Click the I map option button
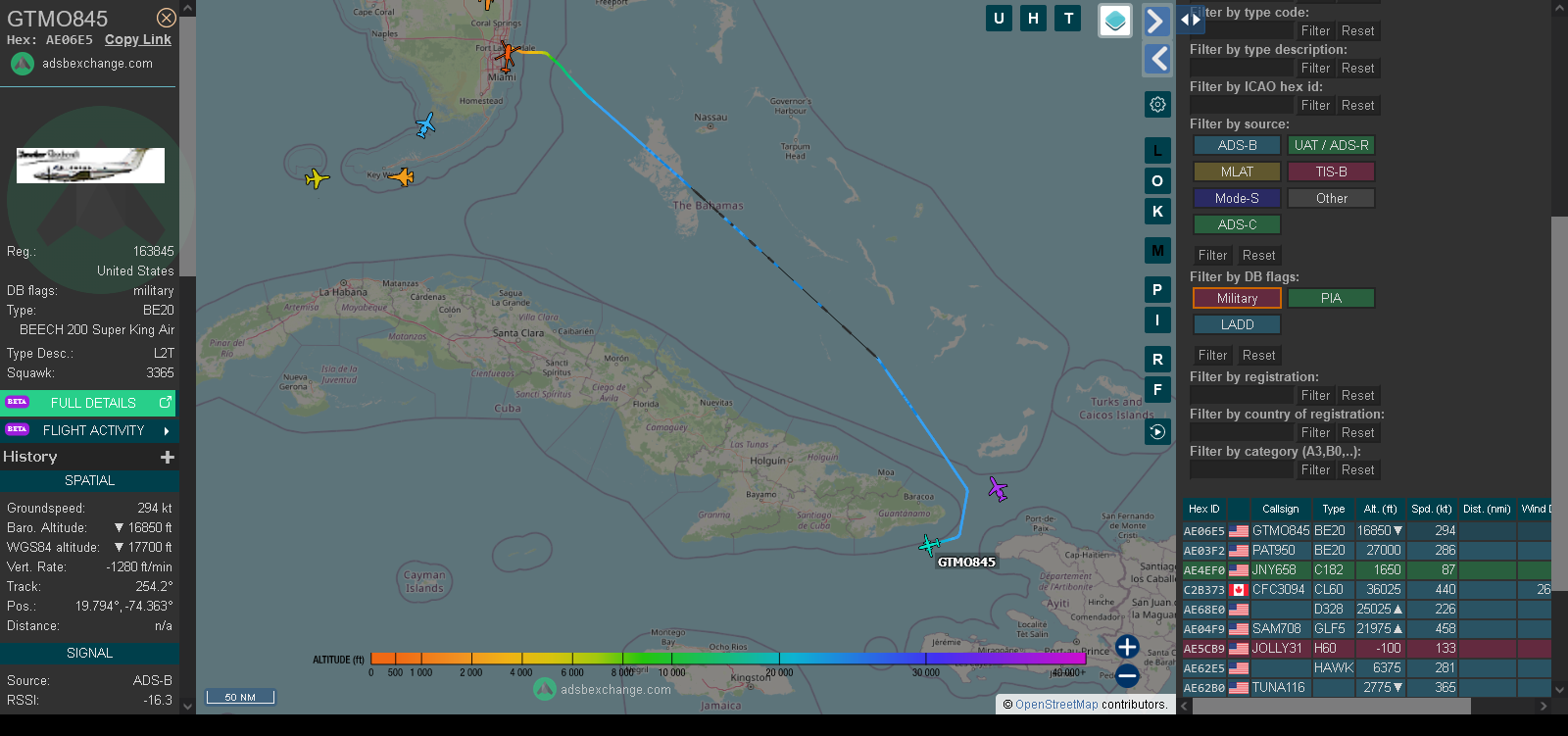The image size is (1568, 736). (x=1157, y=319)
